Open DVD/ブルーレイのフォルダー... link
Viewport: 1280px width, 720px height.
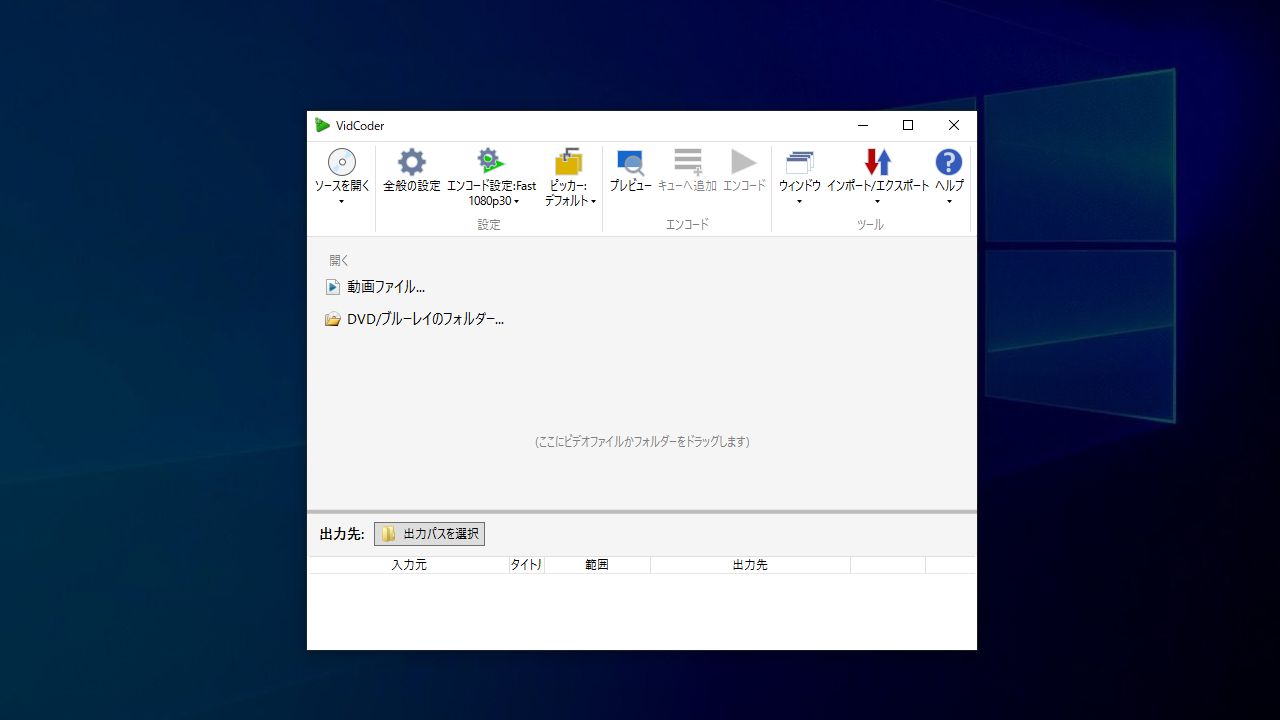(x=425, y=320)
